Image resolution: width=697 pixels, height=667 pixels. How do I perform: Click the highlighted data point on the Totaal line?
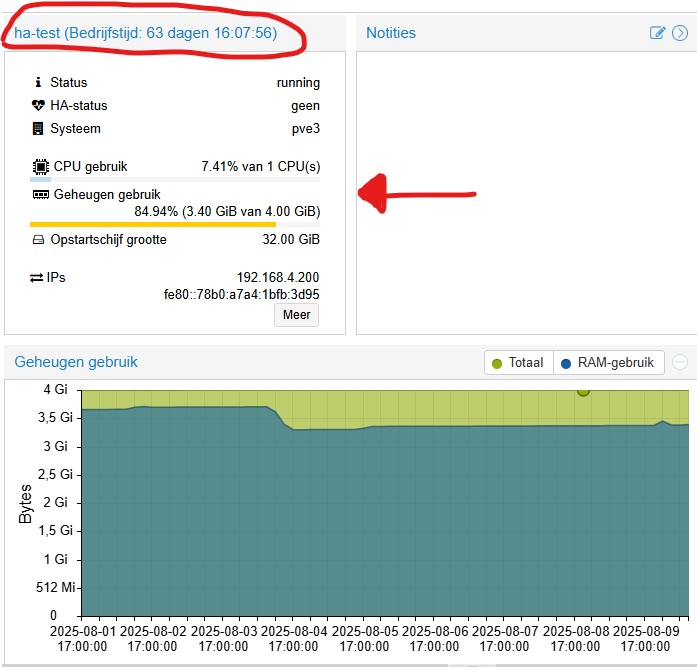coord(583,391)
